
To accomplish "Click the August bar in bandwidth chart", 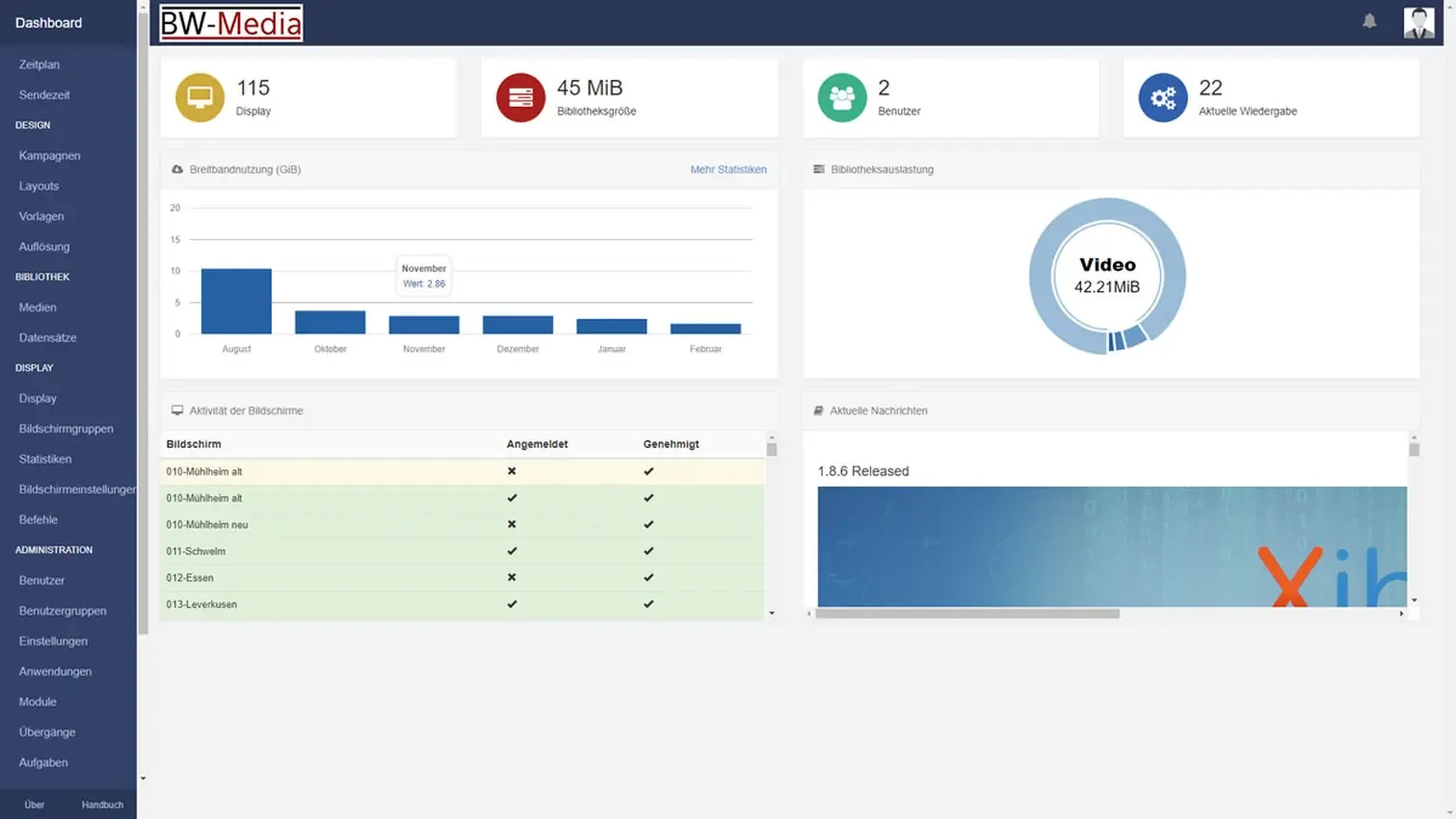I will [236, 302].
